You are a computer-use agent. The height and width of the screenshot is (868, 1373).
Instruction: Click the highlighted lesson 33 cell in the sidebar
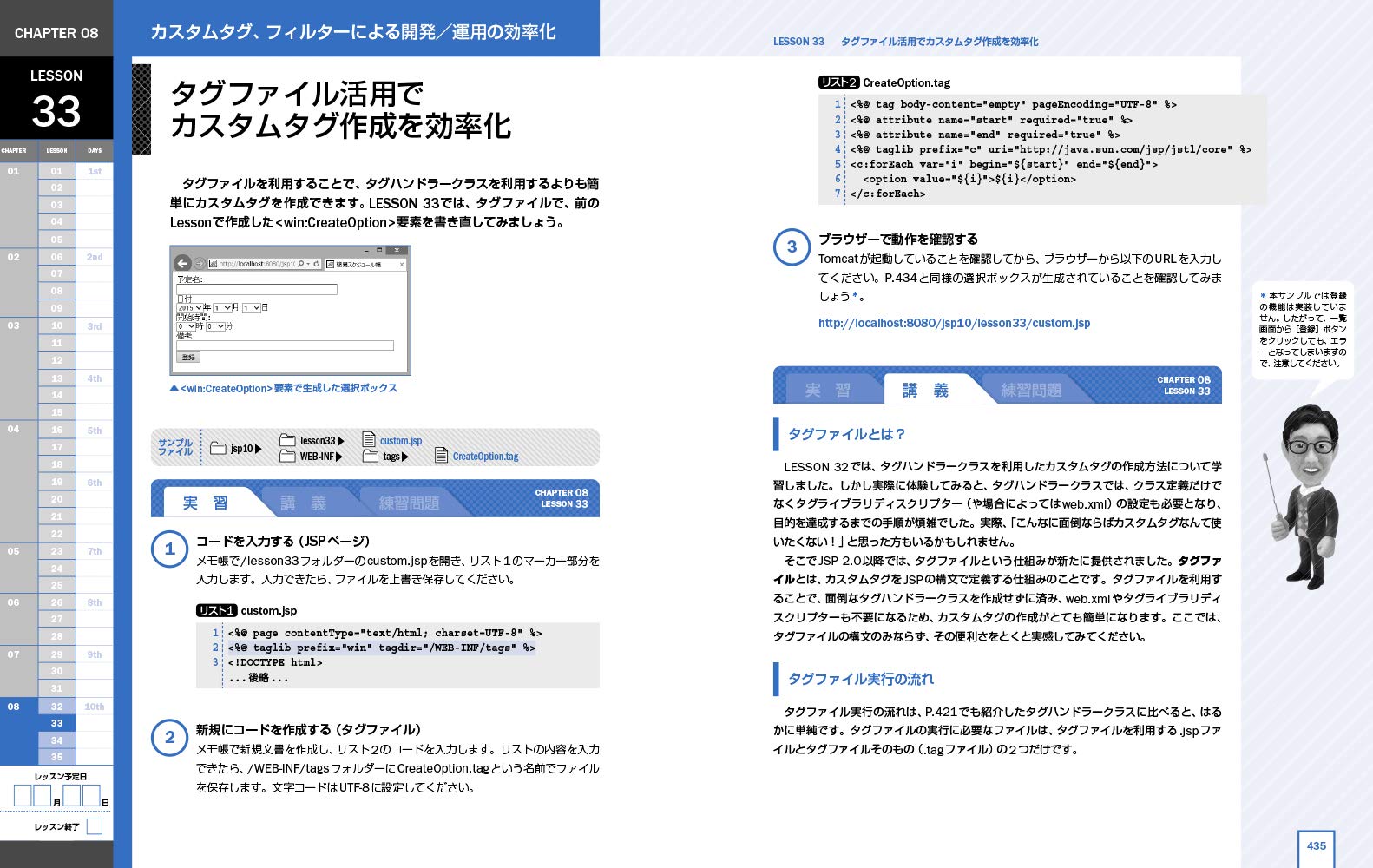pyautogui.click(x=56, y=723)
